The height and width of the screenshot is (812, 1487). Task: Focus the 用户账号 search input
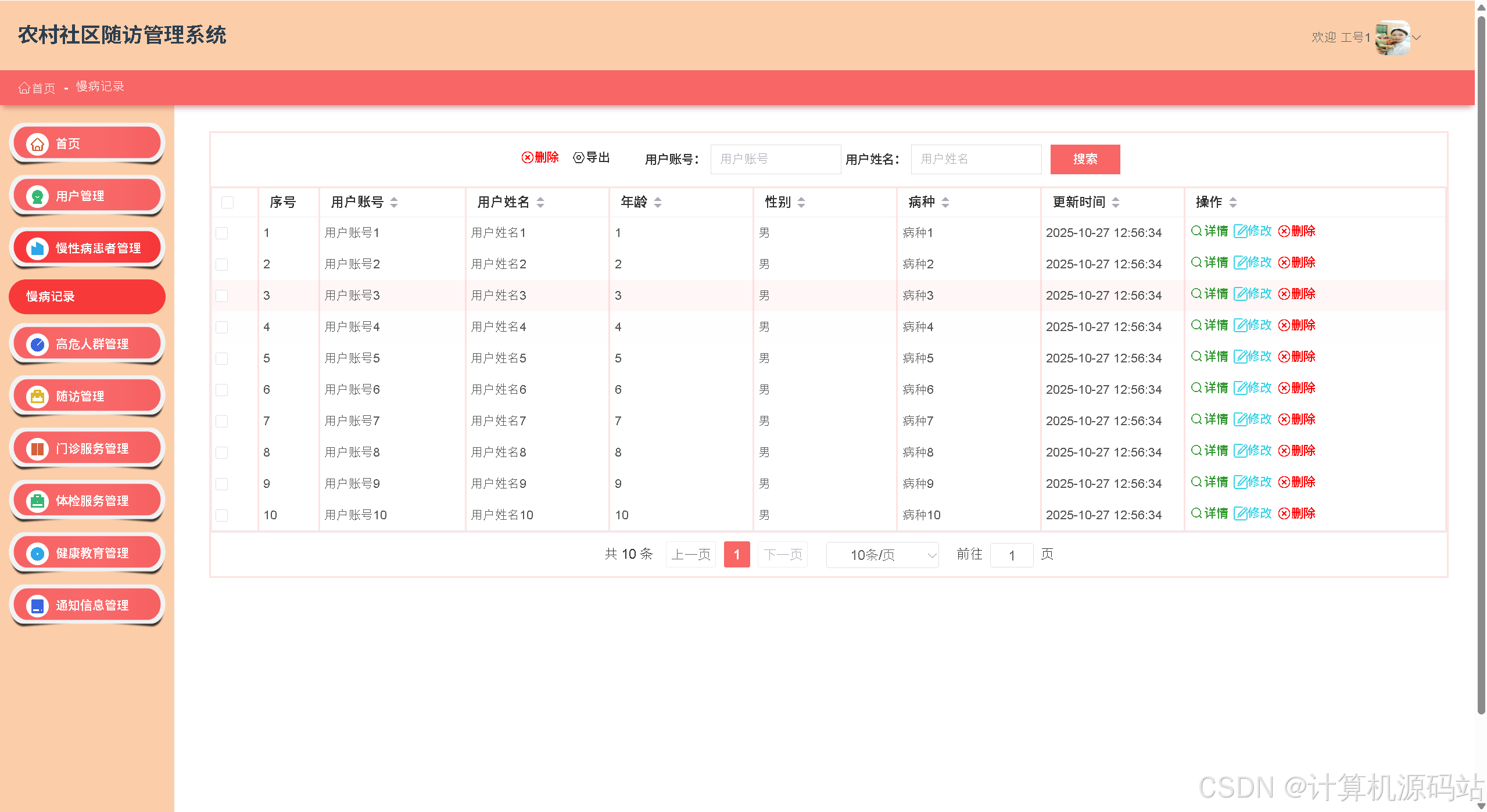[x=775, y=159]
